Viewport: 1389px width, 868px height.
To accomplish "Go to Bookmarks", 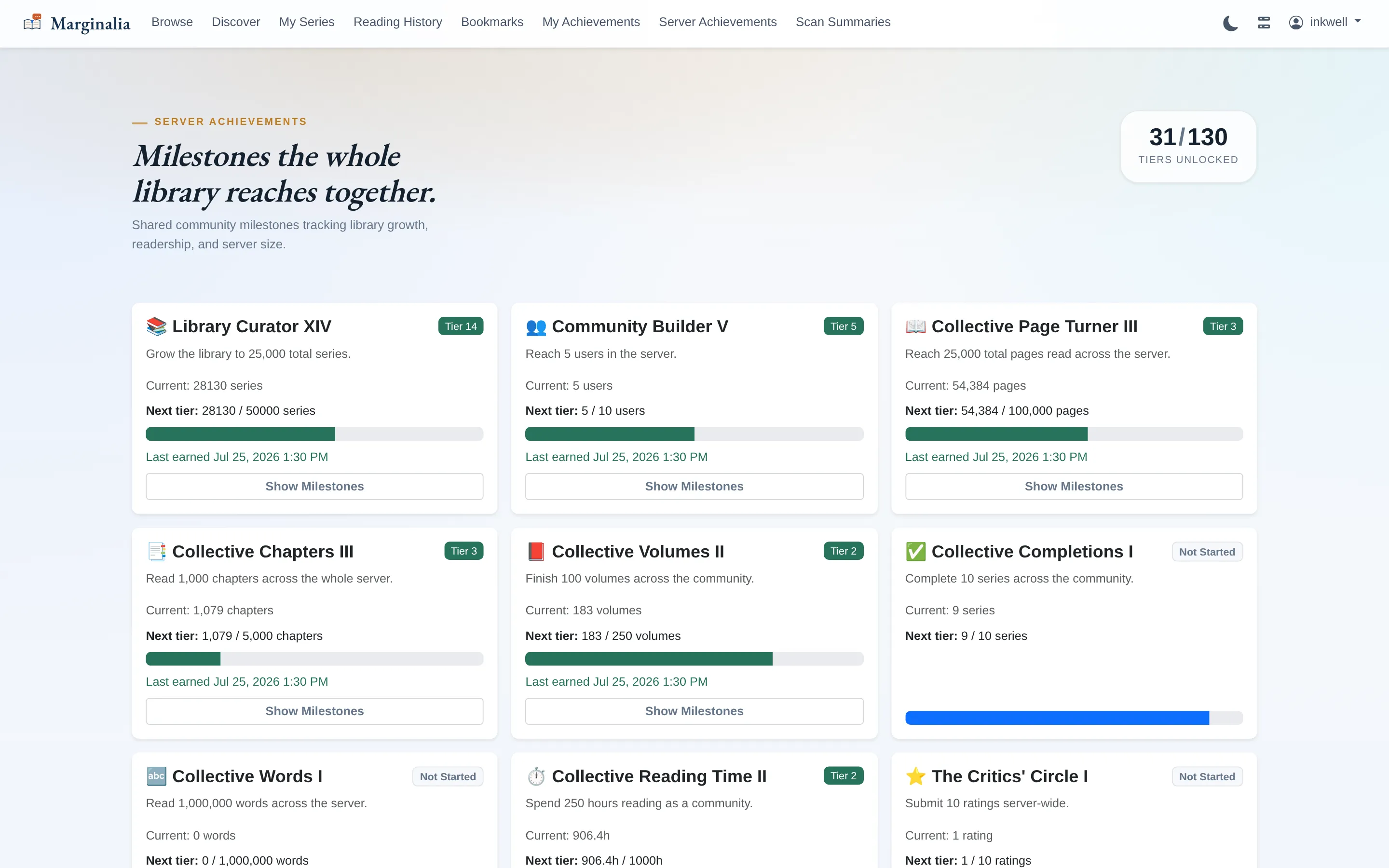I will pyautogui.click(x=492, y=22).
